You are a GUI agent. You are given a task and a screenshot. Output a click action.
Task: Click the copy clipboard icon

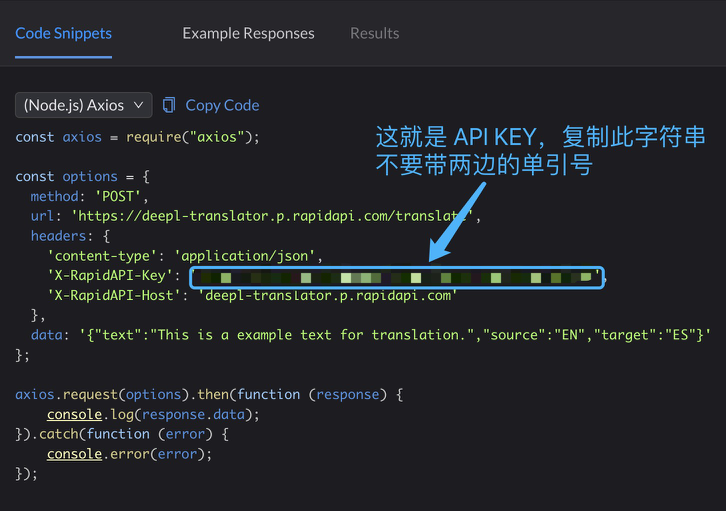169,105
